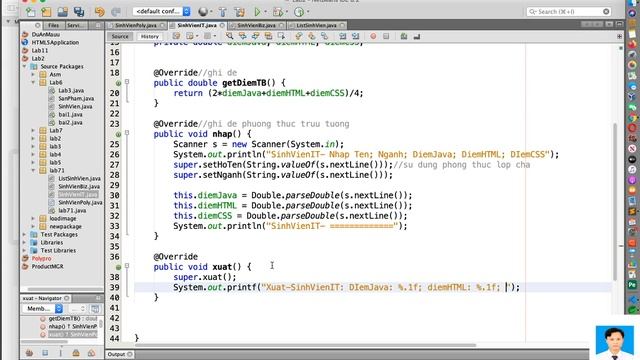The image size is (640, 360).
Task: Click the Clean and Build icon
Action: (x=240, y=12)
